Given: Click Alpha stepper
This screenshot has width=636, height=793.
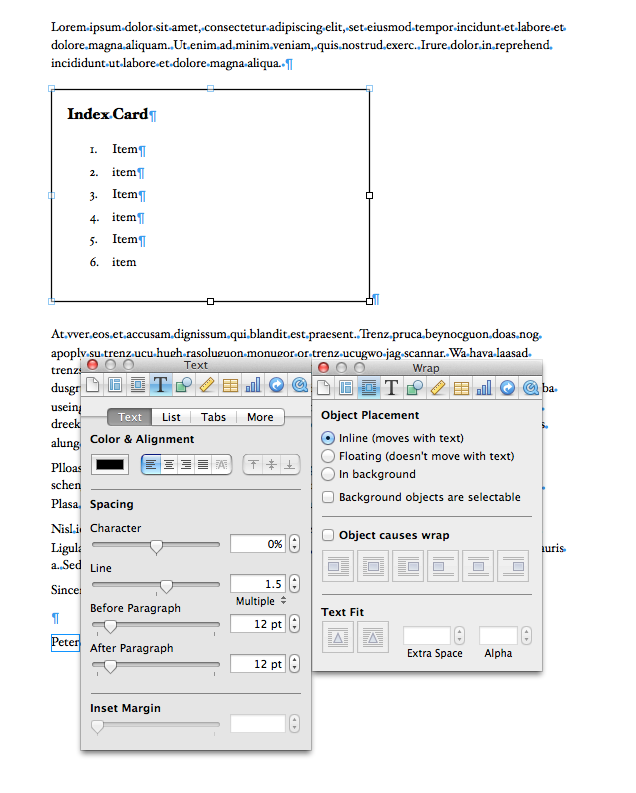Looking at the screenshot, I should pos(526,635).
